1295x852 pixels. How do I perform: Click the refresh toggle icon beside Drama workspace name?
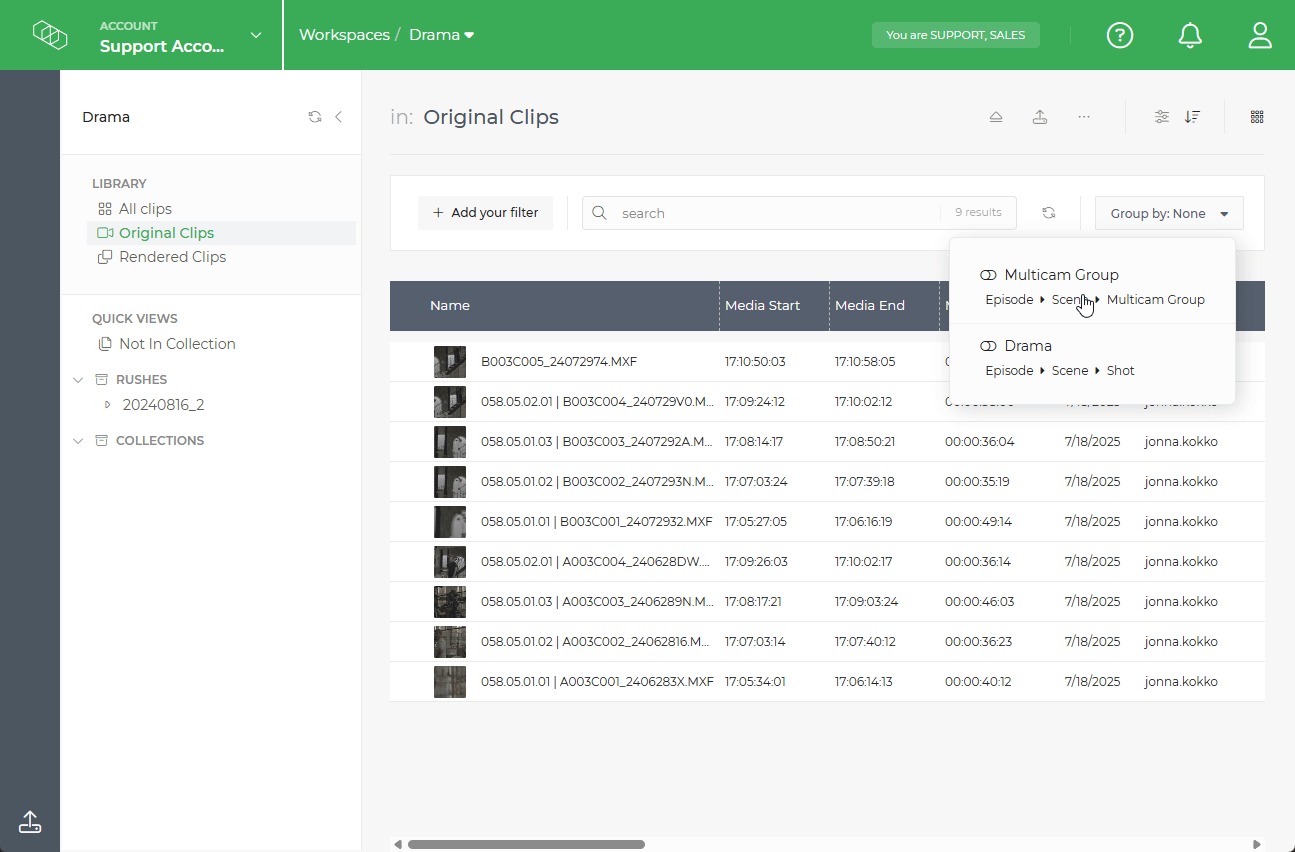click(x=315, y=116)
